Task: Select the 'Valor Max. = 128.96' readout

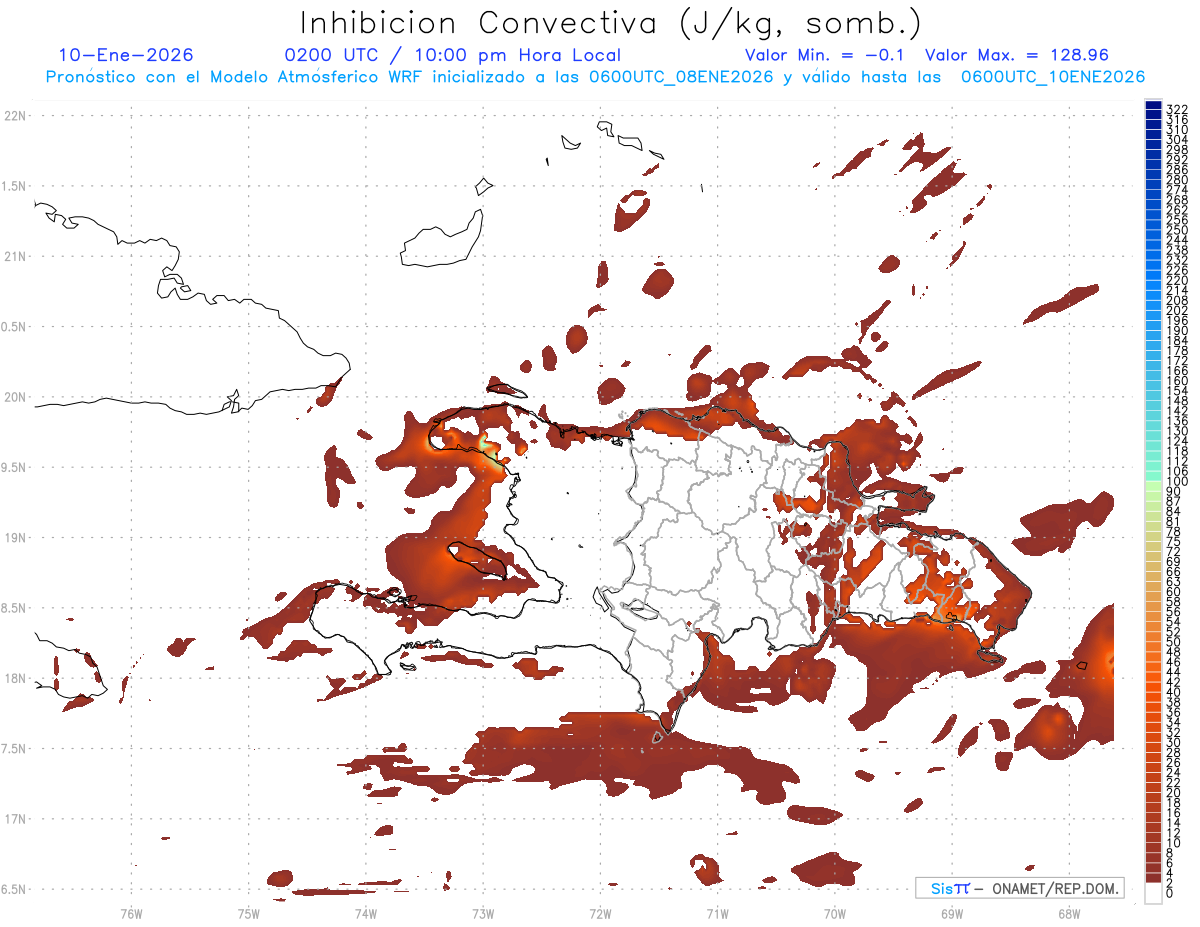Action: tap(1017, 56)
